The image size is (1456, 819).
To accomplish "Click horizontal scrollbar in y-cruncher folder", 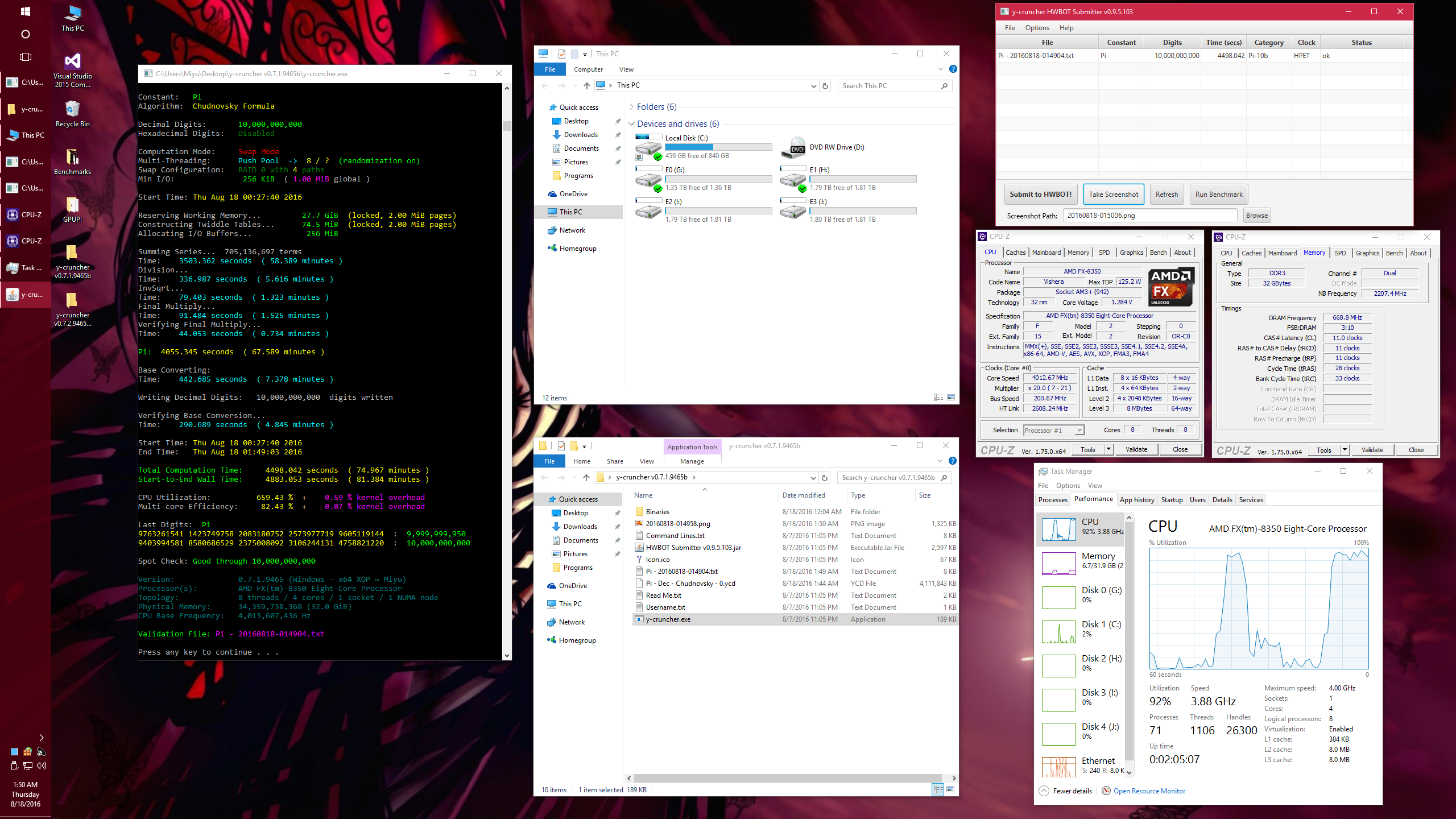I will point(788,778).
